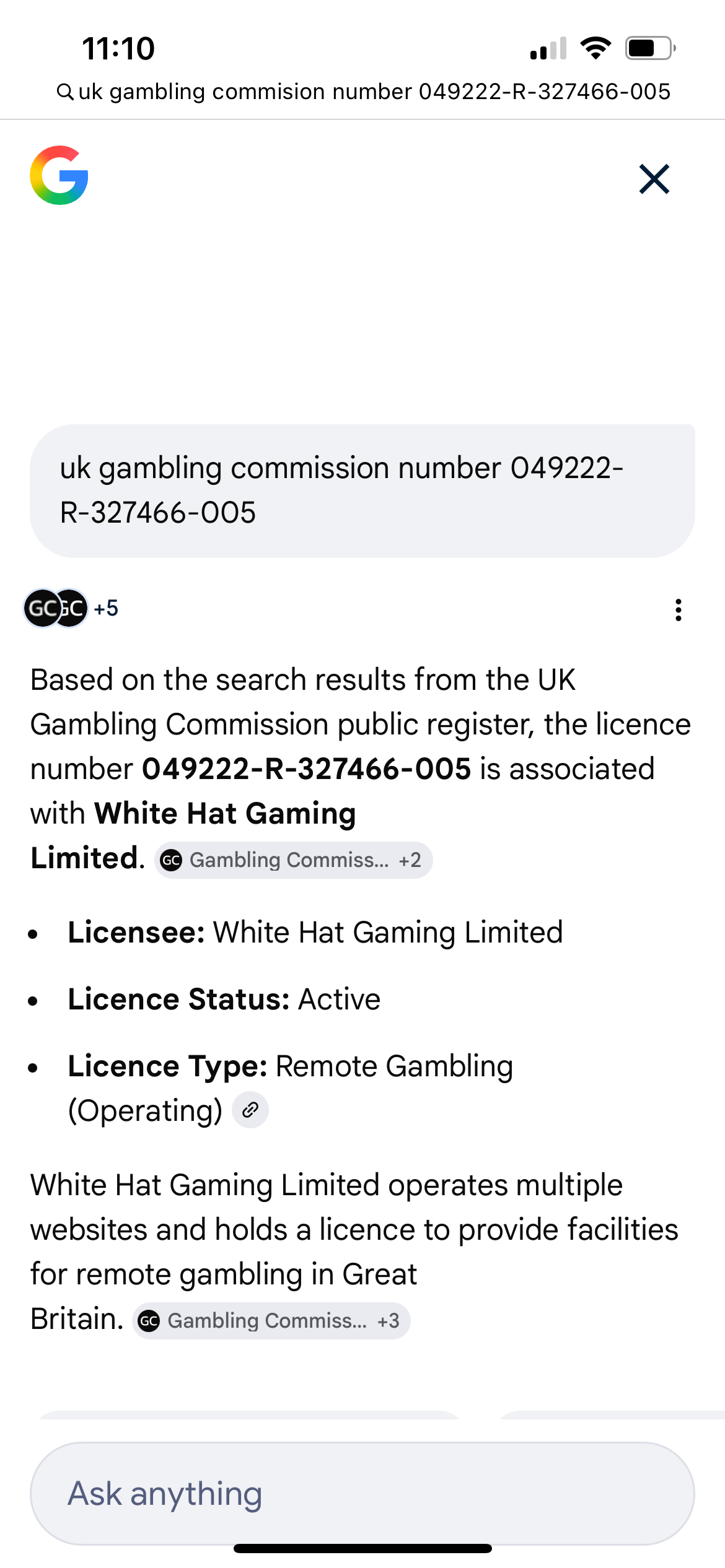The height and width of the screenshot is (1568, 725).
Task: Tap the search magnifier icon in address bar
Action: click(x=64, y=92)
